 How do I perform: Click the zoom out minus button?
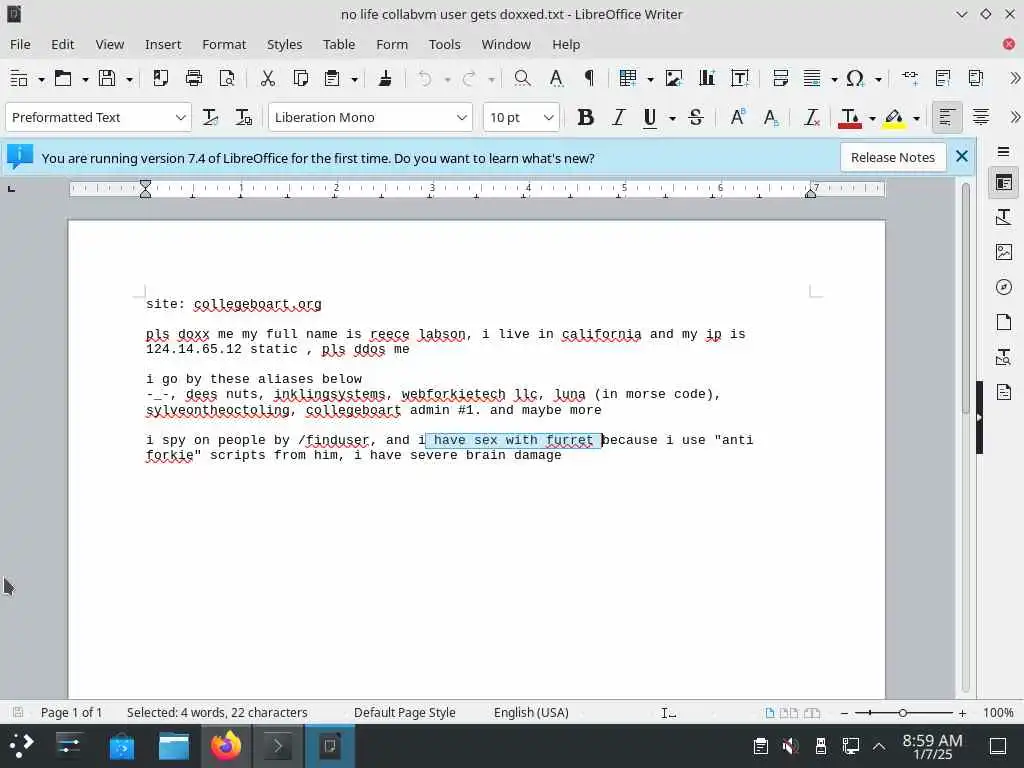844,713
